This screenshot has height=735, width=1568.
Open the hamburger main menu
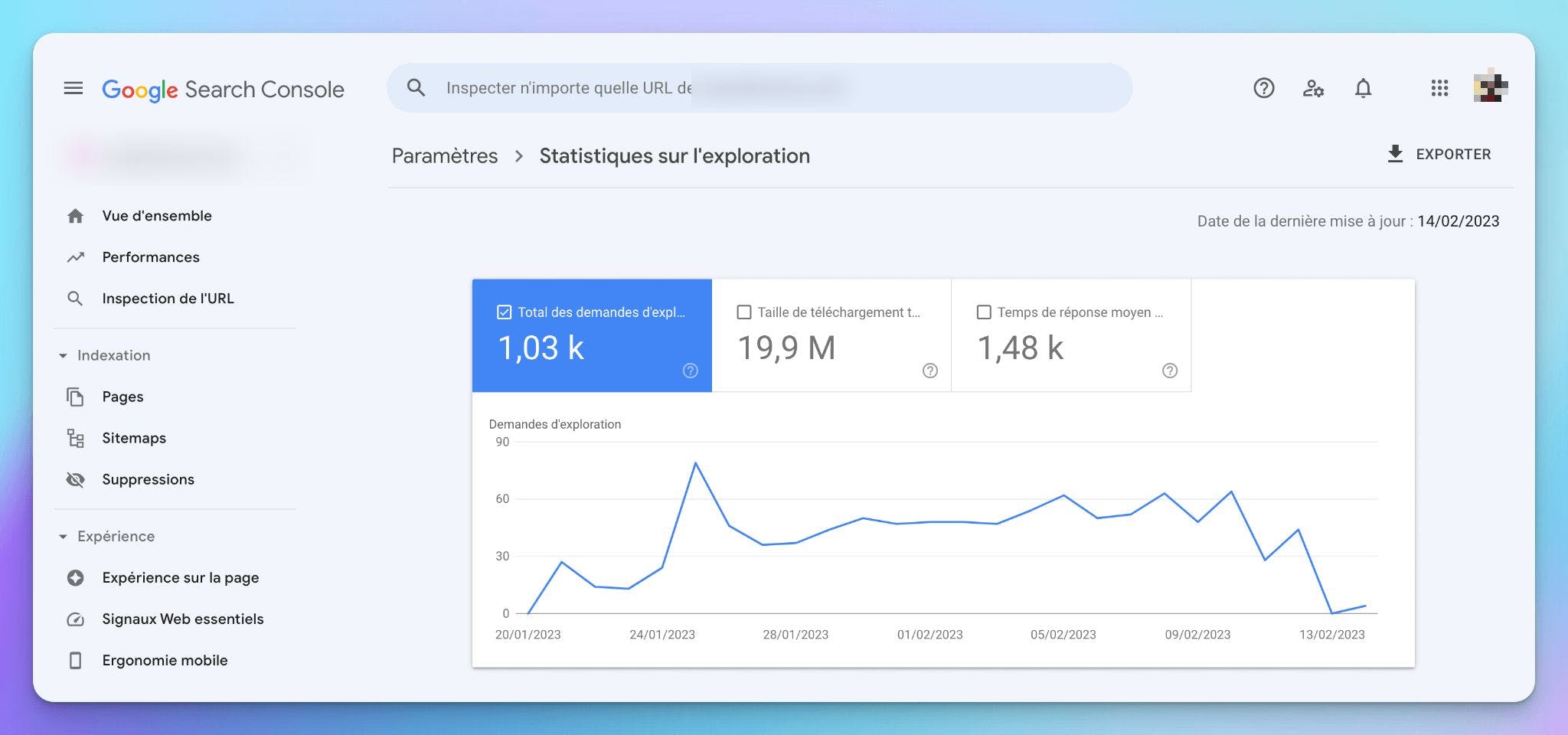[73, 89]
